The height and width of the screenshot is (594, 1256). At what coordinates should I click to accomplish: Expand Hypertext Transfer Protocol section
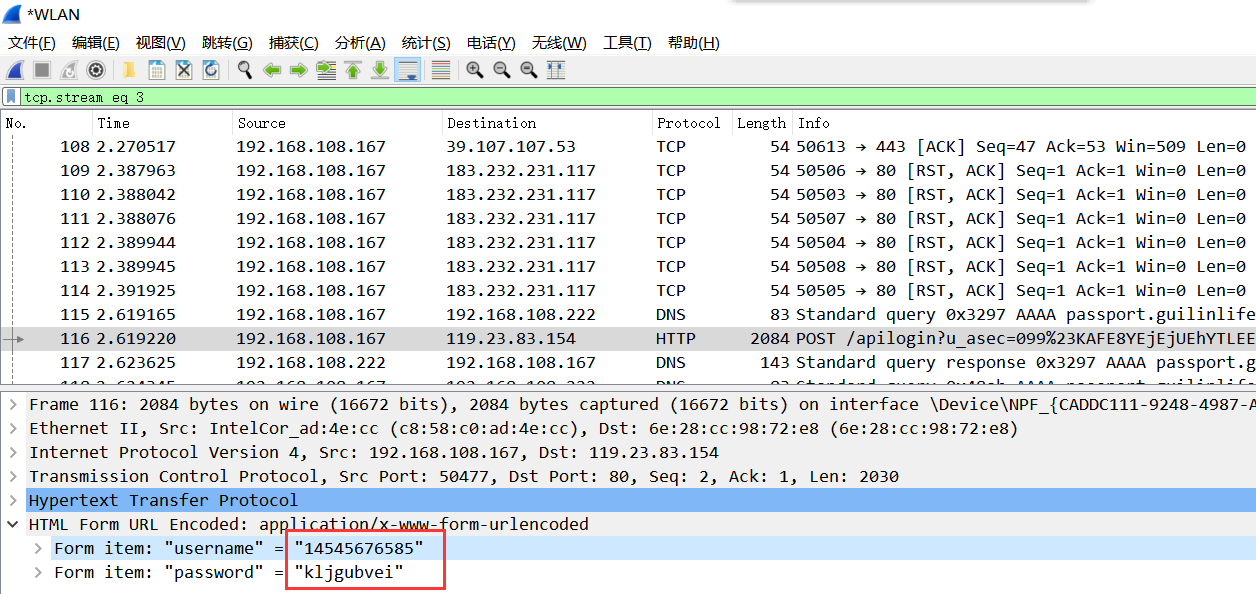[12, 501]
